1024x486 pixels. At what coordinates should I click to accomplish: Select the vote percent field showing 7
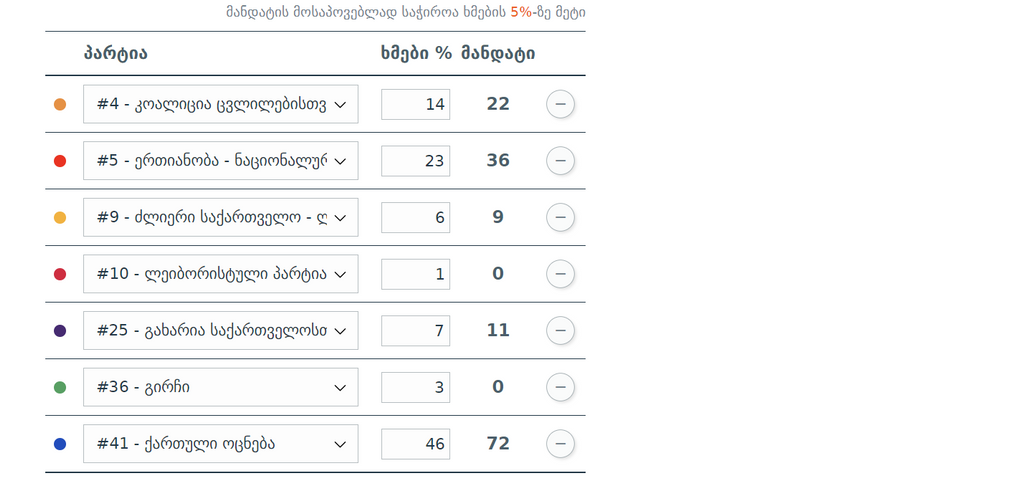(415, 330)
